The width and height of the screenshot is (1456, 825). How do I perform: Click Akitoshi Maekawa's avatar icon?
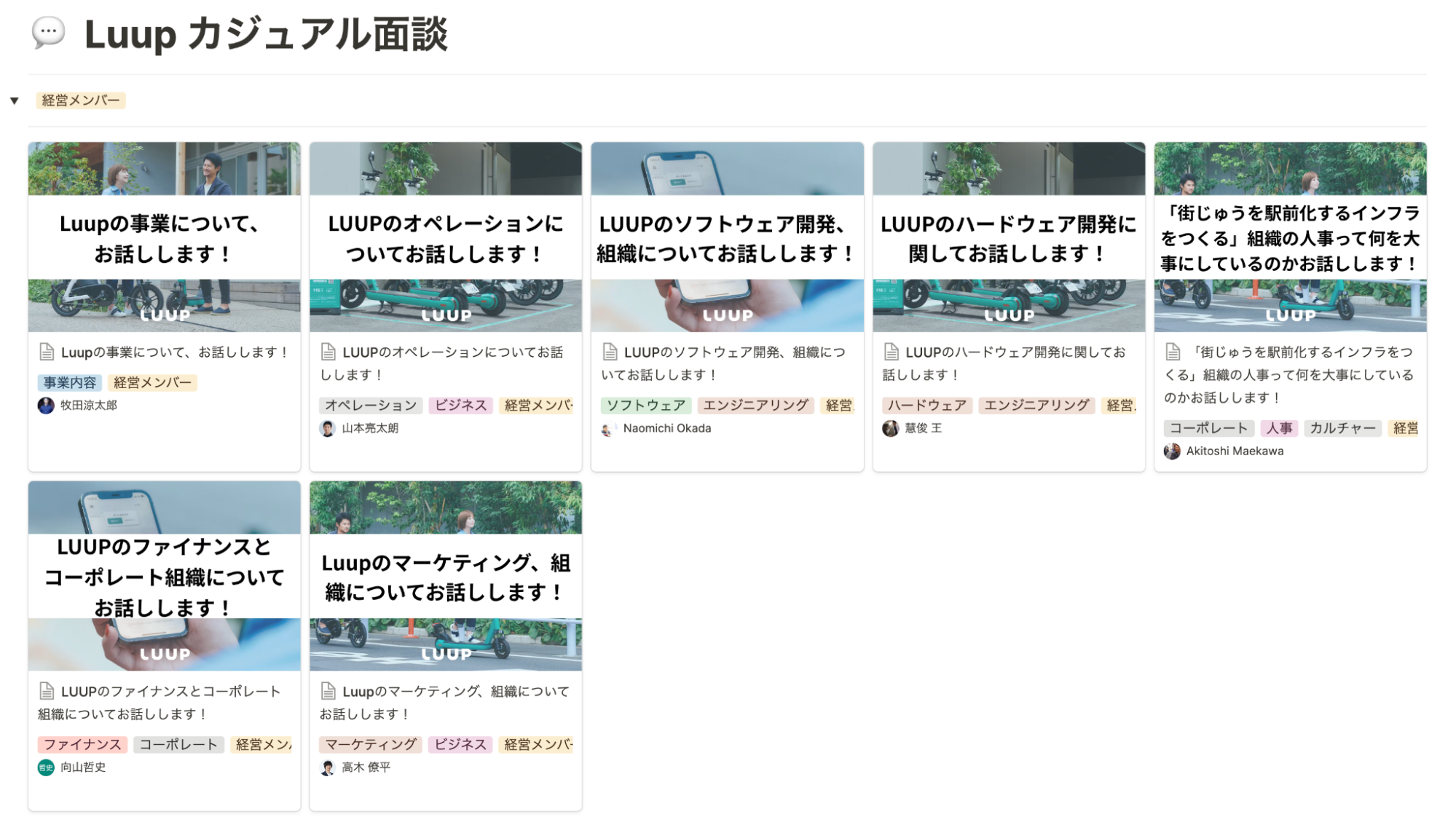tap(1173, 451)
